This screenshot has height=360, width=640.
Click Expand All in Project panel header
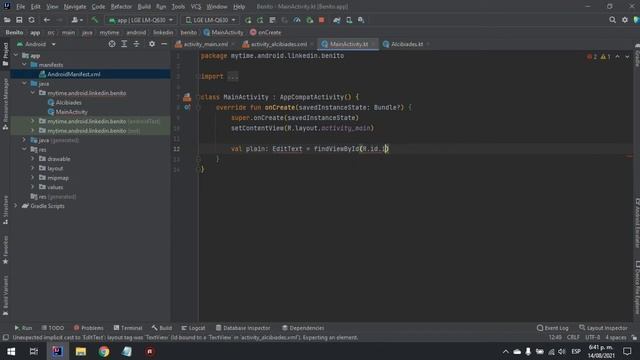pyautogui.click(x=124, y=44)
